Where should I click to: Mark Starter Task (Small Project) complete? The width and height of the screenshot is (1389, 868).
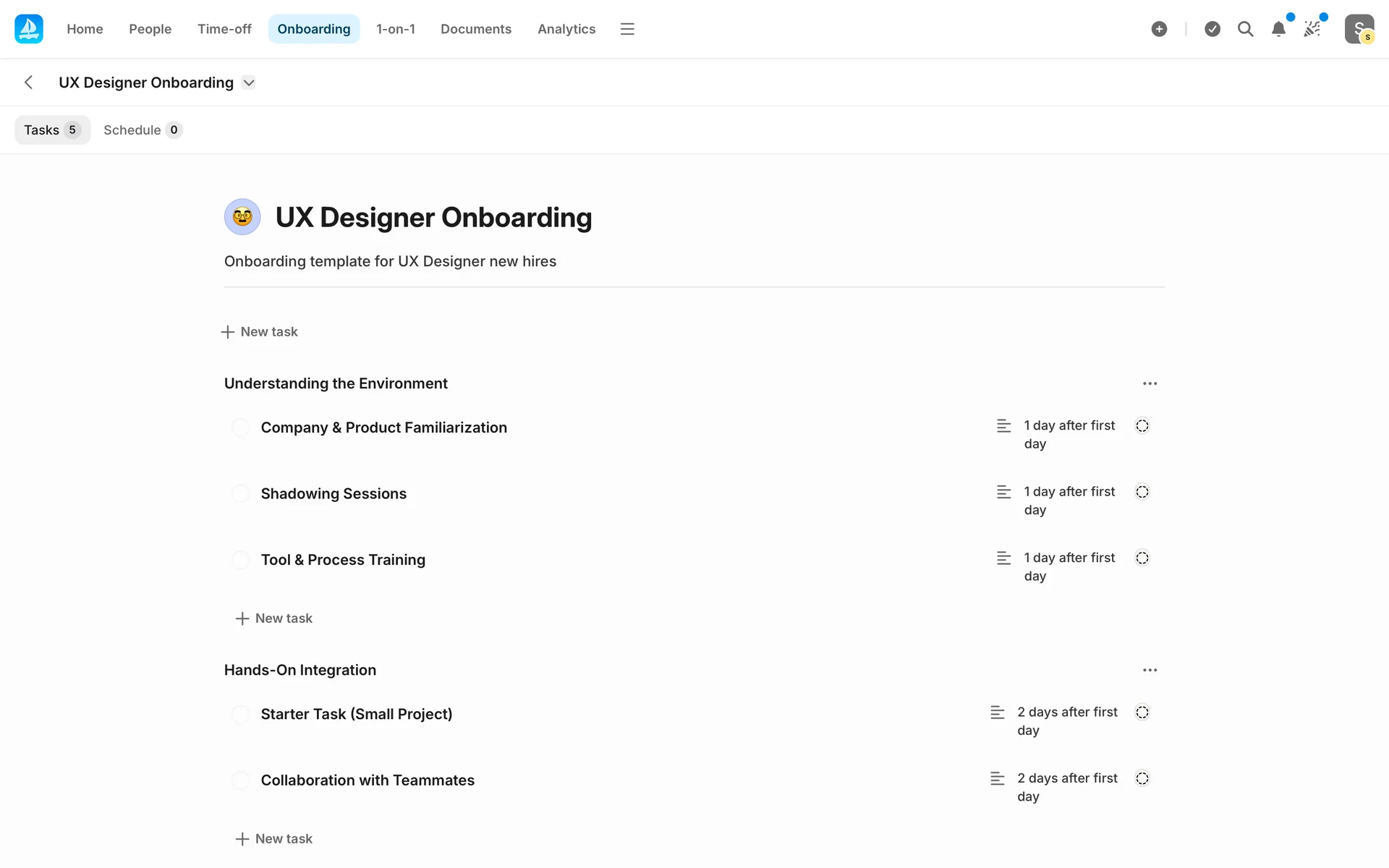tap(241, 714)
